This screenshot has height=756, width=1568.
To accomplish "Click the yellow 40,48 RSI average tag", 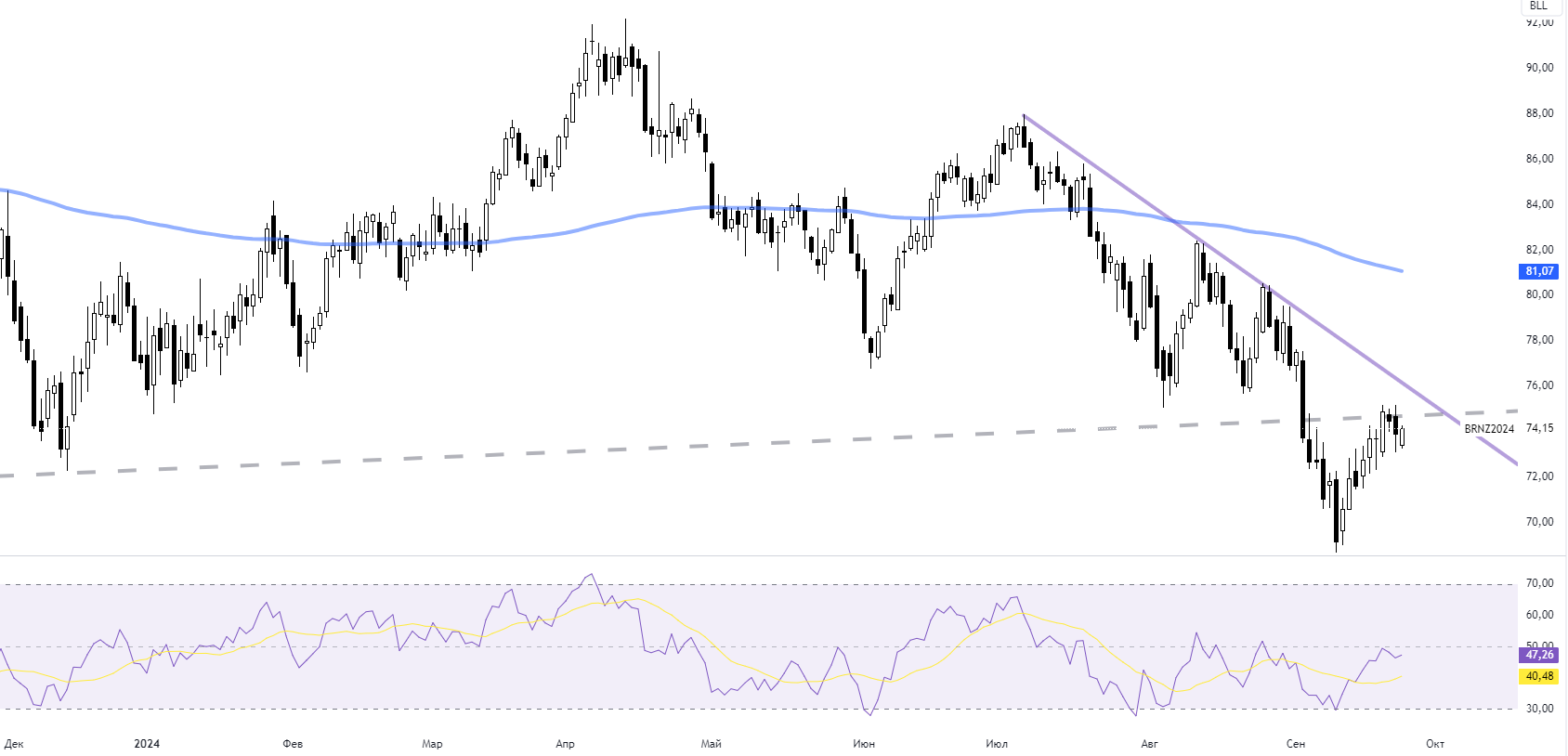I will (1539, 676).
